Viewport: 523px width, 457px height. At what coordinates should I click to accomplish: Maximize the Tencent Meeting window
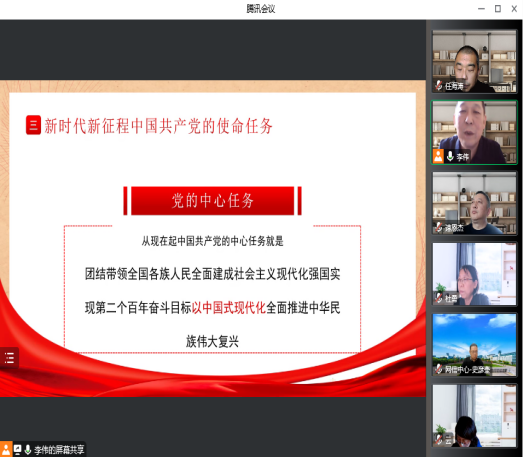pyautogui.click(x=498, y=9)
